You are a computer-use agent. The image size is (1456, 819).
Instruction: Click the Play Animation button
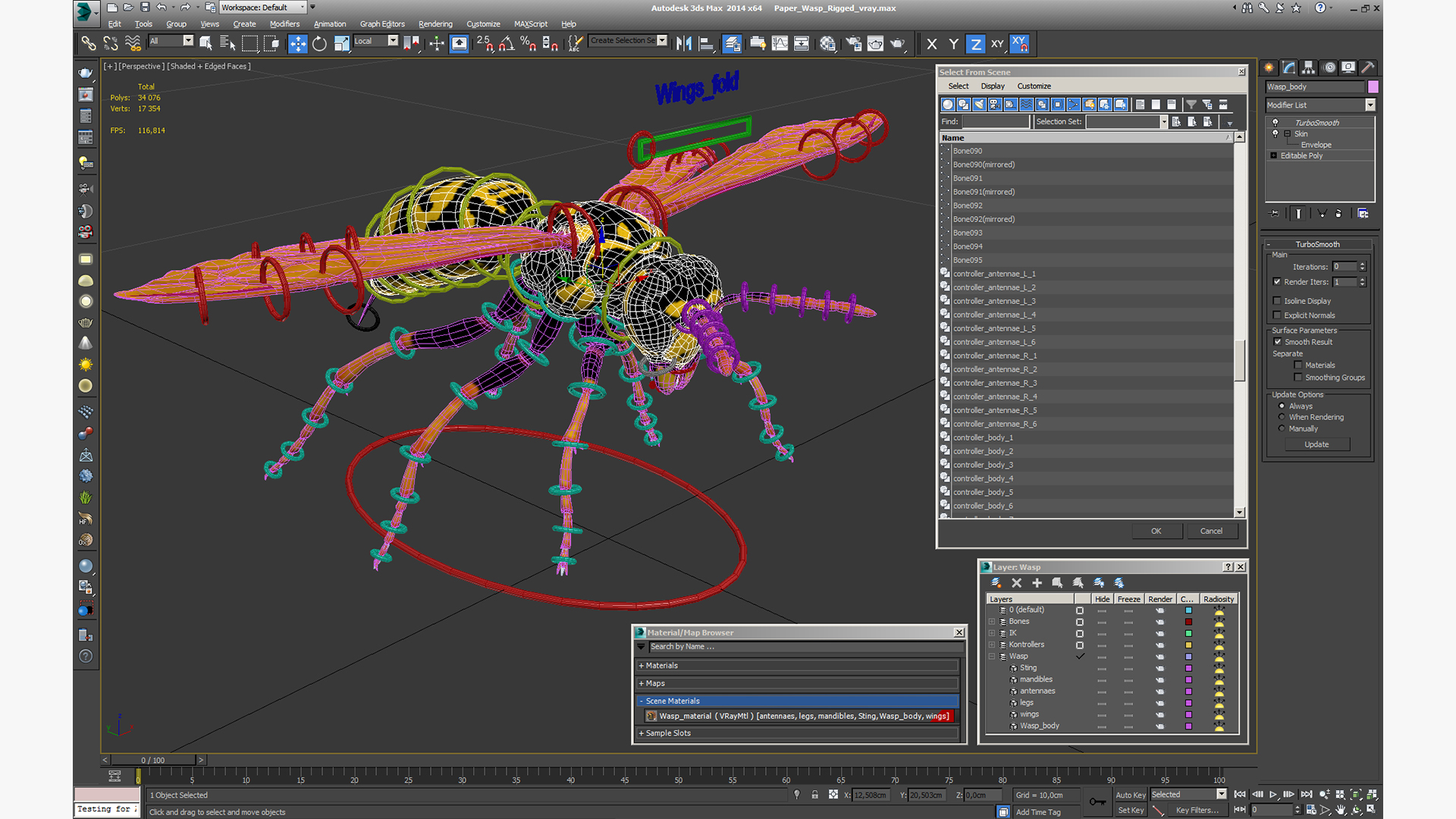[x=1273, y=794]
